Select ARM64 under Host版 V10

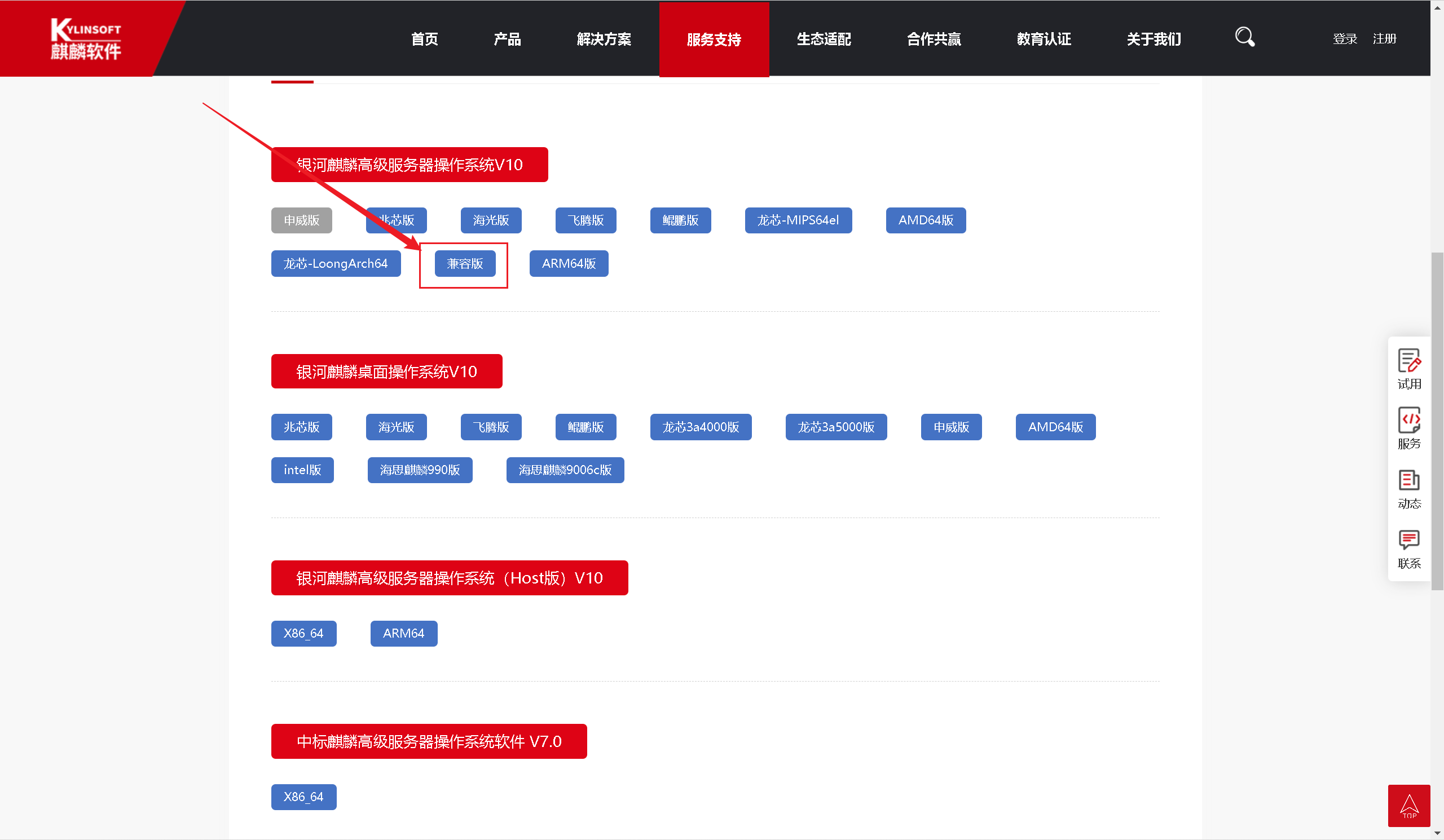pyautogui.click(x=404, y=634)
